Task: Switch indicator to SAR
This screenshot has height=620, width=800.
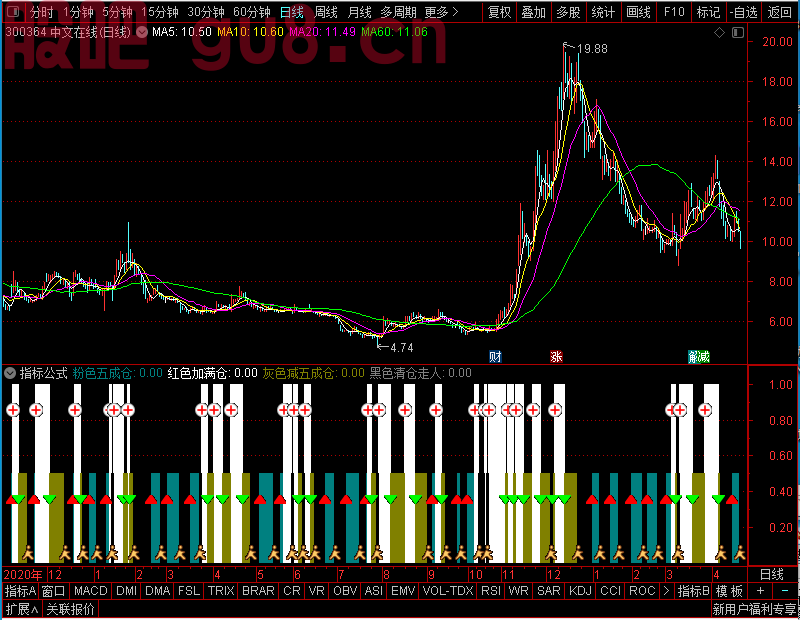Action: pos(549,591)
